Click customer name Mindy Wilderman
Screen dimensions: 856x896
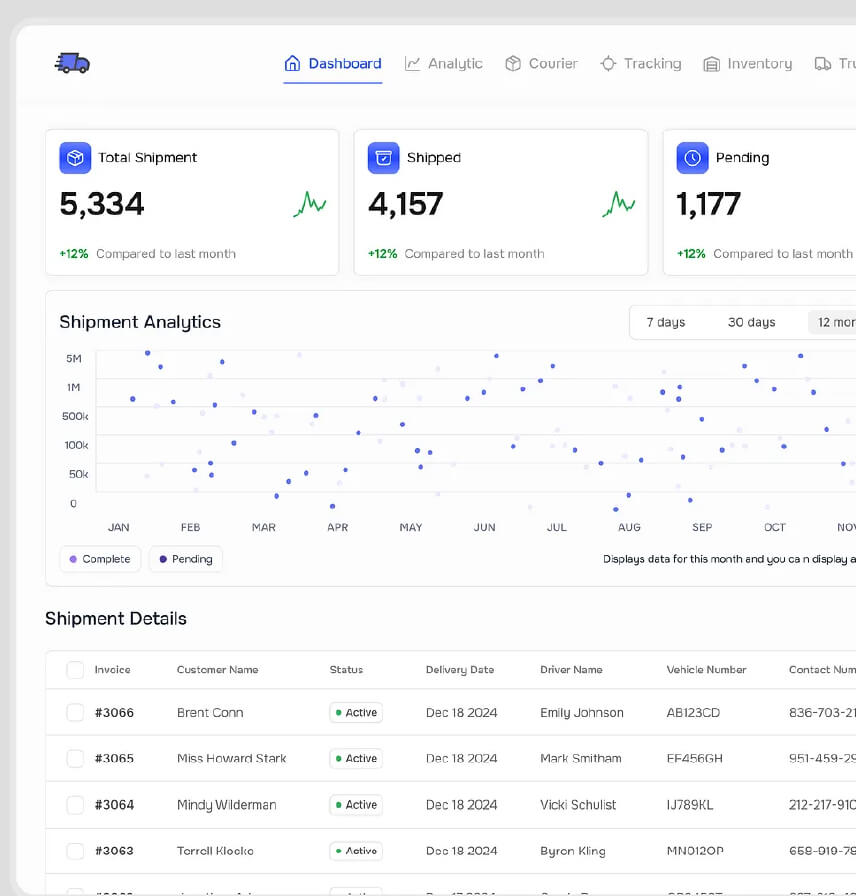click(x=226, y=805)
